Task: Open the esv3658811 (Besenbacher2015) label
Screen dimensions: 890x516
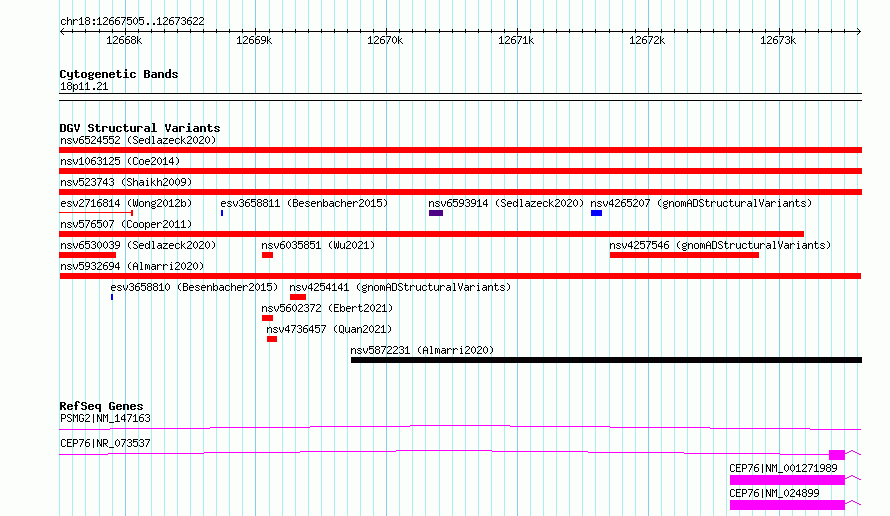Action: tap(304, 203)
